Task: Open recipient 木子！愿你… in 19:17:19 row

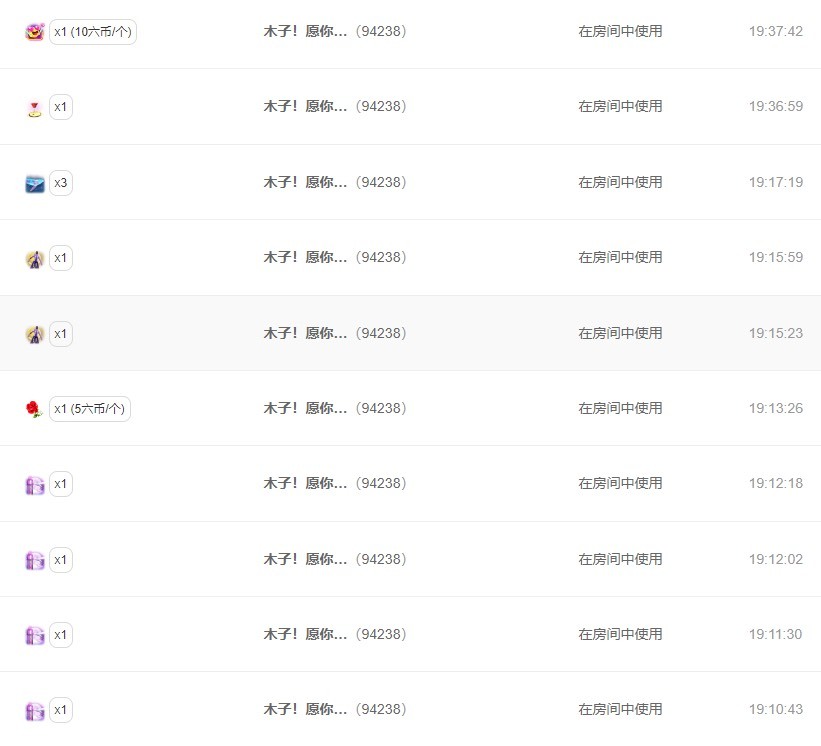Action: click(x=305, y=182)
